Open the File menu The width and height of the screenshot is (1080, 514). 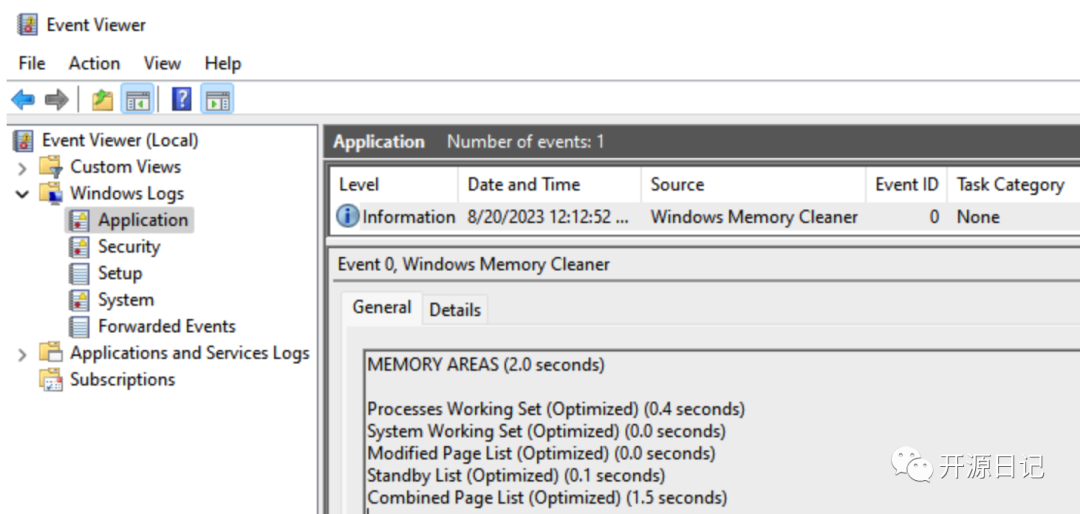point(32,63)
